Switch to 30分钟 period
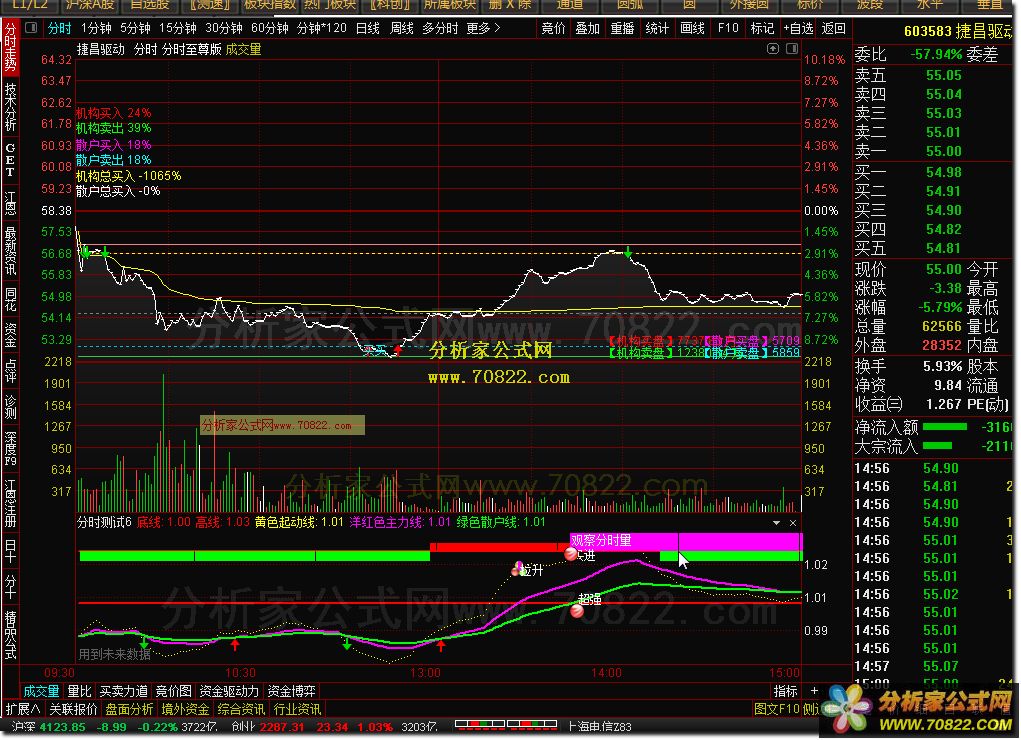 click(223, 28)
